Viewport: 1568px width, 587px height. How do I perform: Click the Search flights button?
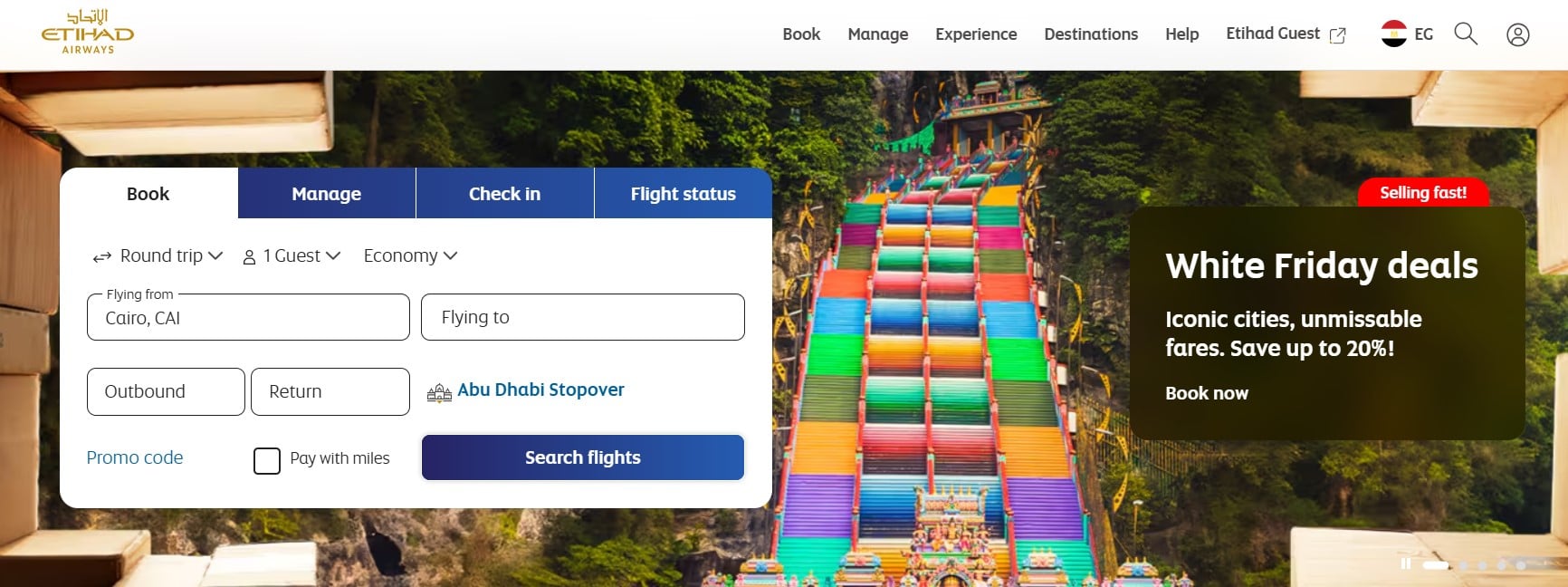pyautogui.click(x=583, y=457)
